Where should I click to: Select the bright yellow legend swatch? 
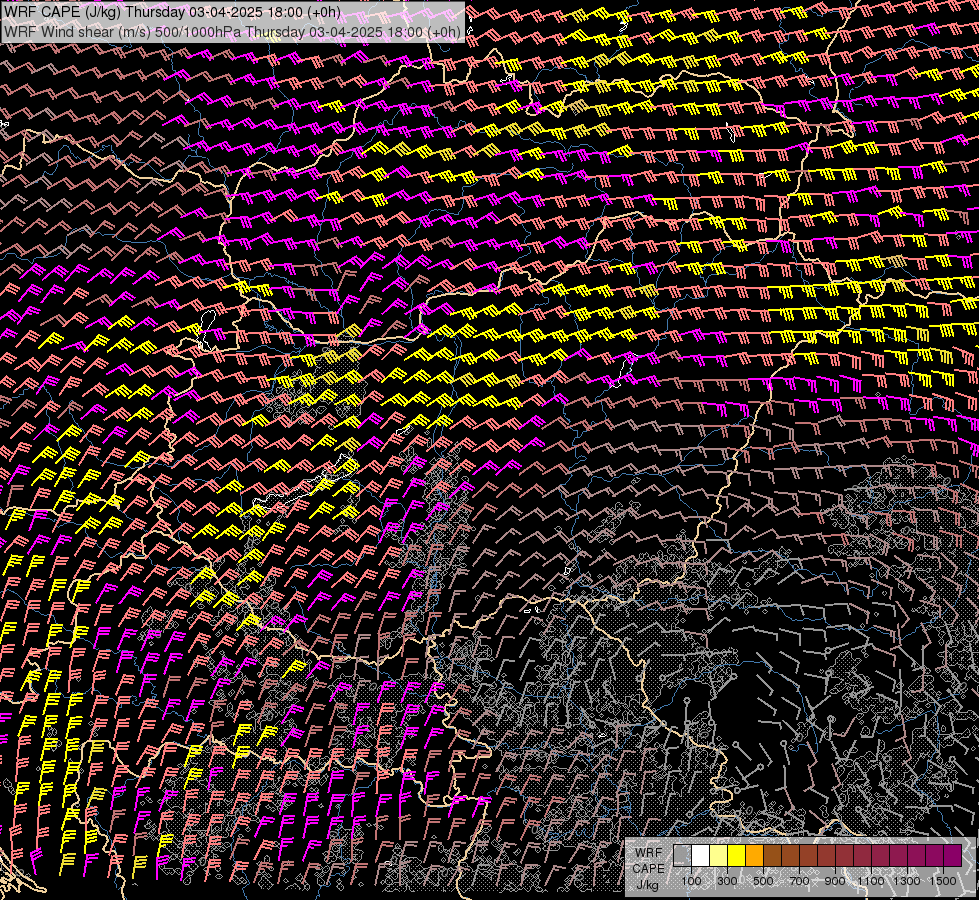[737, 855]
